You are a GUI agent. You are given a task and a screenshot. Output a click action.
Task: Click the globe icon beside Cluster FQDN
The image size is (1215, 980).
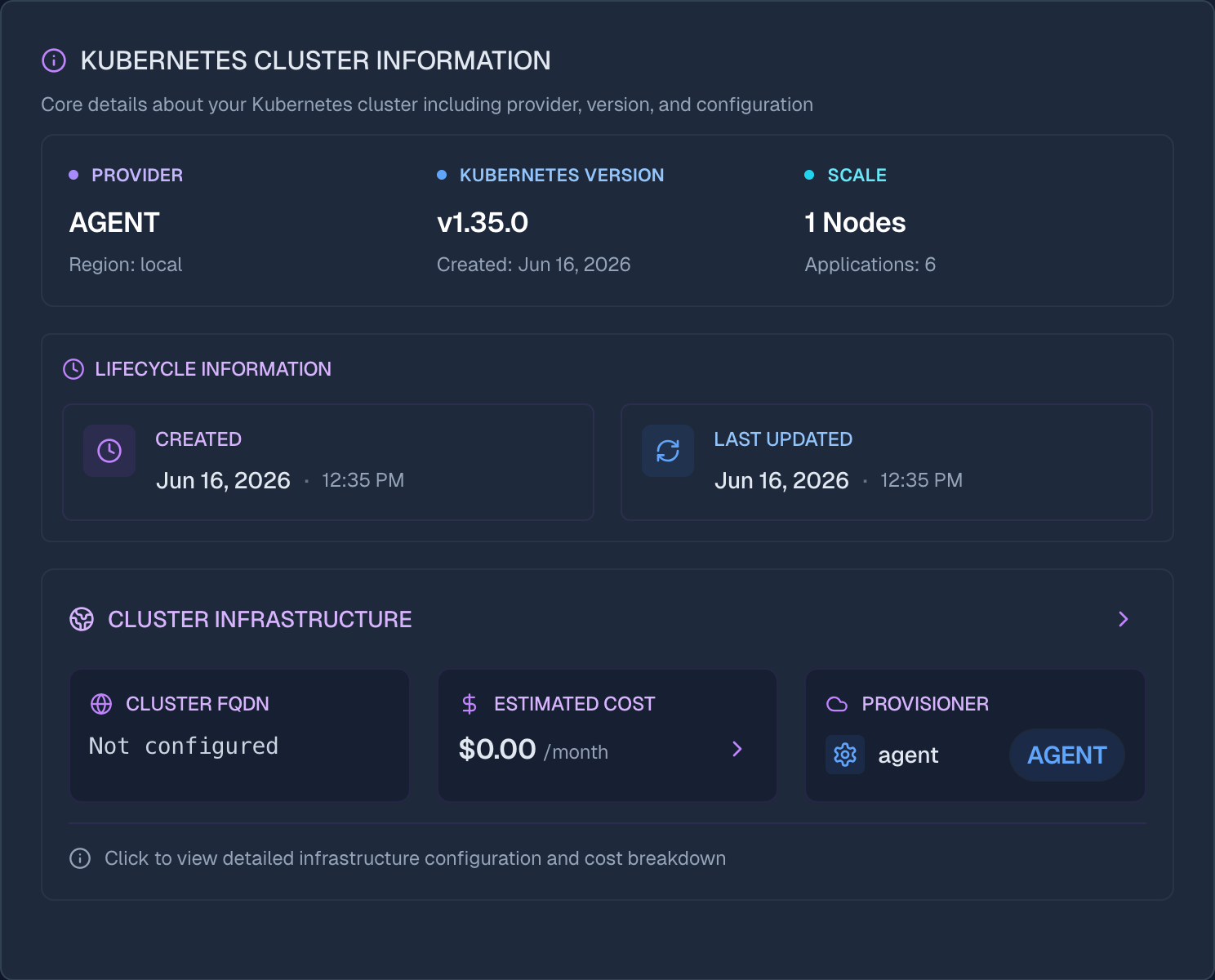tap(101, 704)
